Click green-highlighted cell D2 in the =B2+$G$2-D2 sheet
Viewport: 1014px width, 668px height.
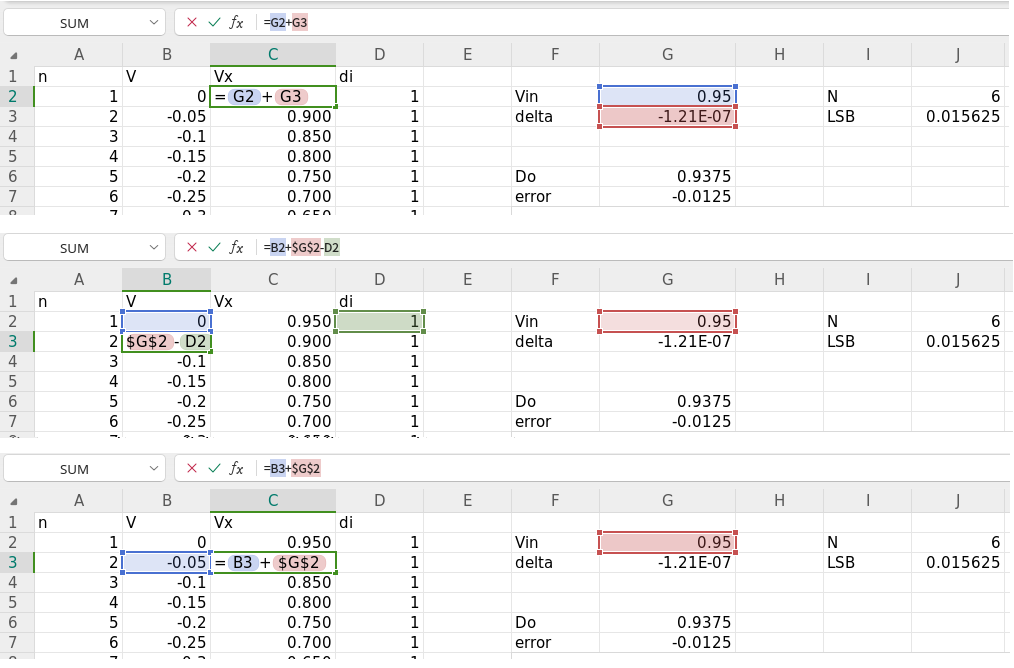point(380,321)
